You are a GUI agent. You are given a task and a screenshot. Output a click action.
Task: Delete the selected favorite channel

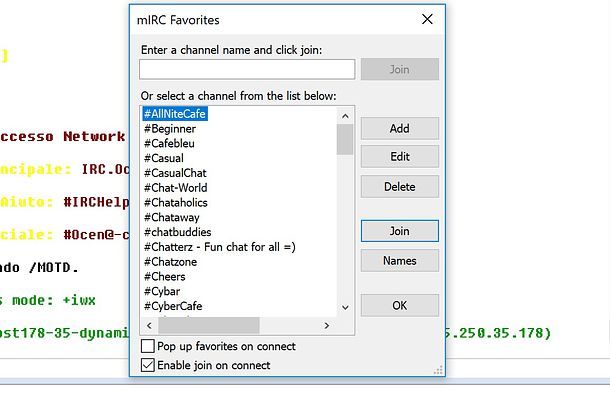point(400,187)
